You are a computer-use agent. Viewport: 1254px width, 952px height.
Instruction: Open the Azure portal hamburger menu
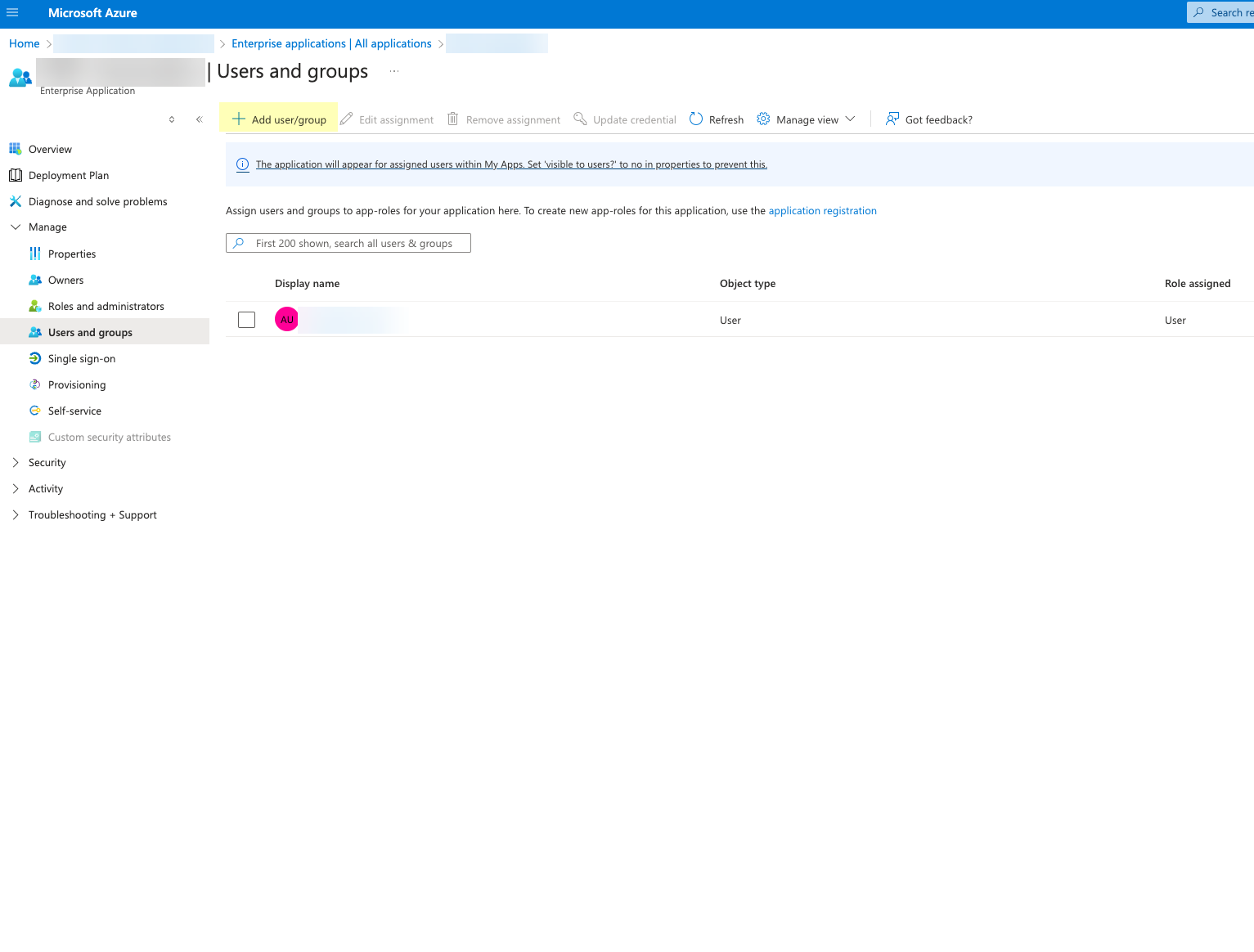coord(12,13)
